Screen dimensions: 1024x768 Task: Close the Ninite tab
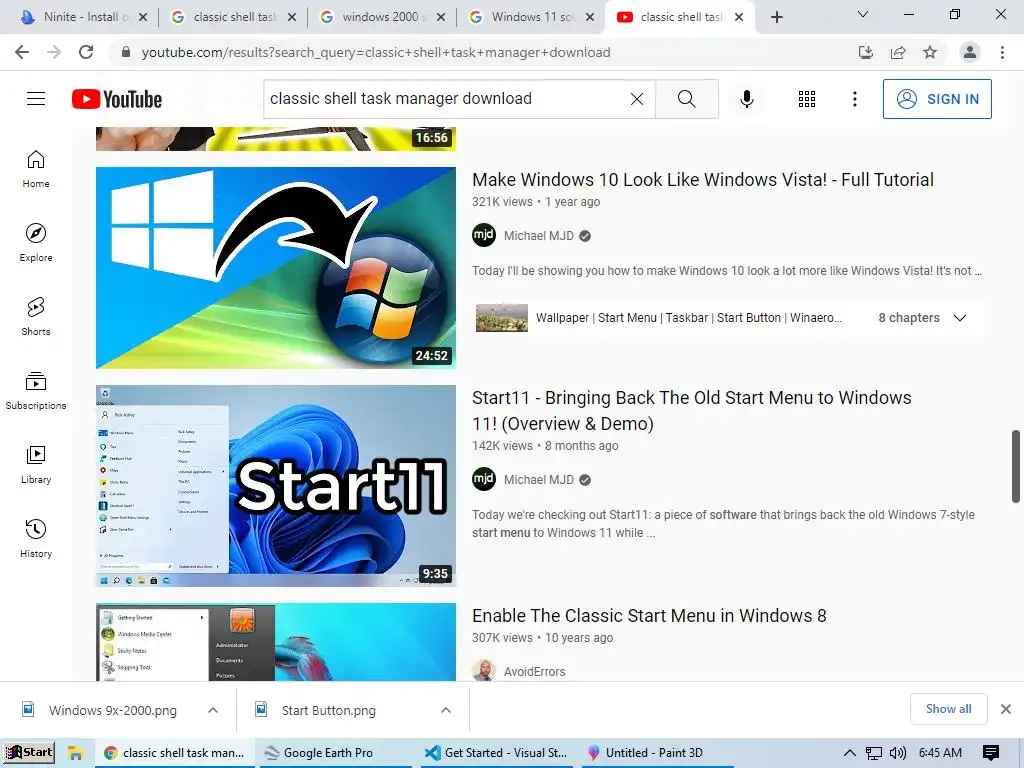click(143, 17)
